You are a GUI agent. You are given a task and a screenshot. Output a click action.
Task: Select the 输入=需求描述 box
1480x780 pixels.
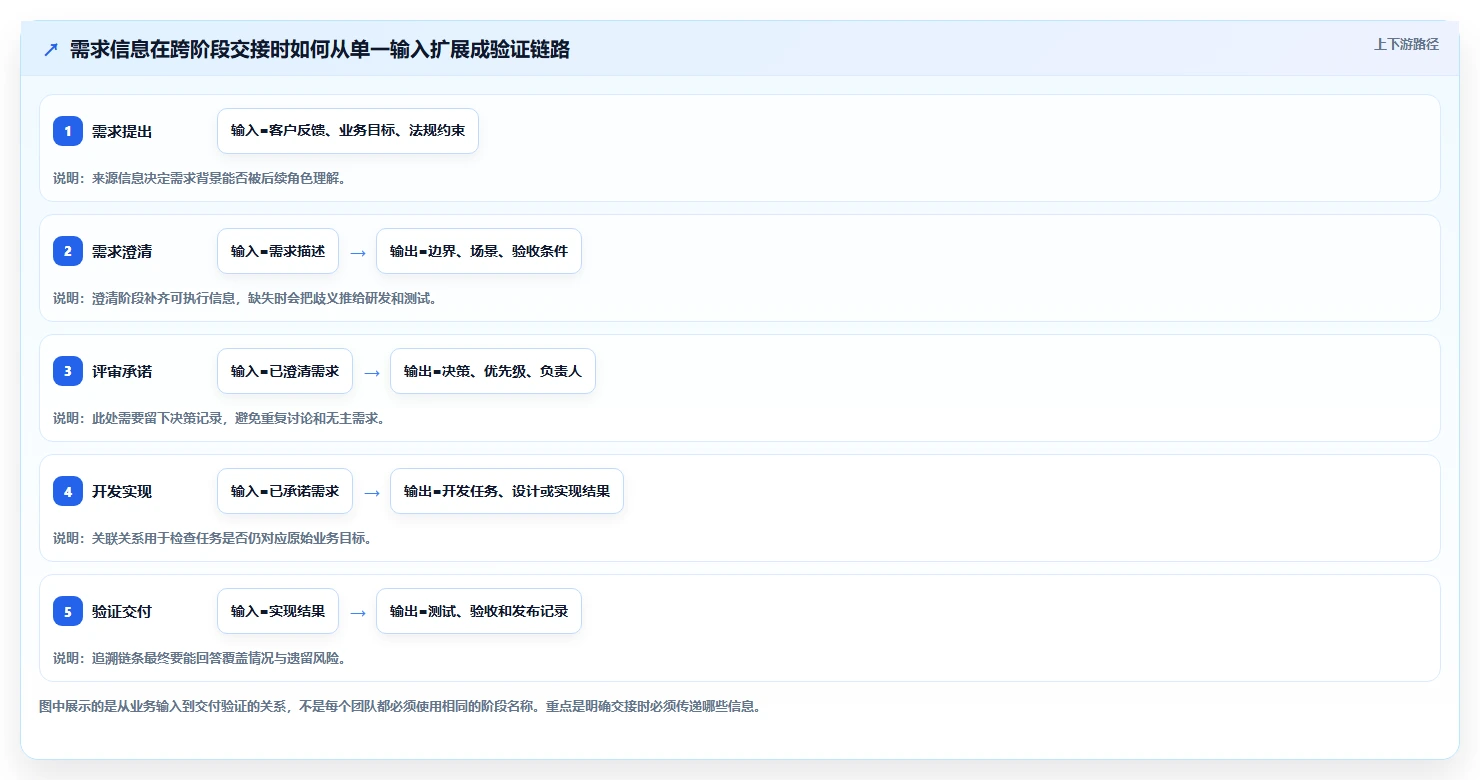(278, 251)
